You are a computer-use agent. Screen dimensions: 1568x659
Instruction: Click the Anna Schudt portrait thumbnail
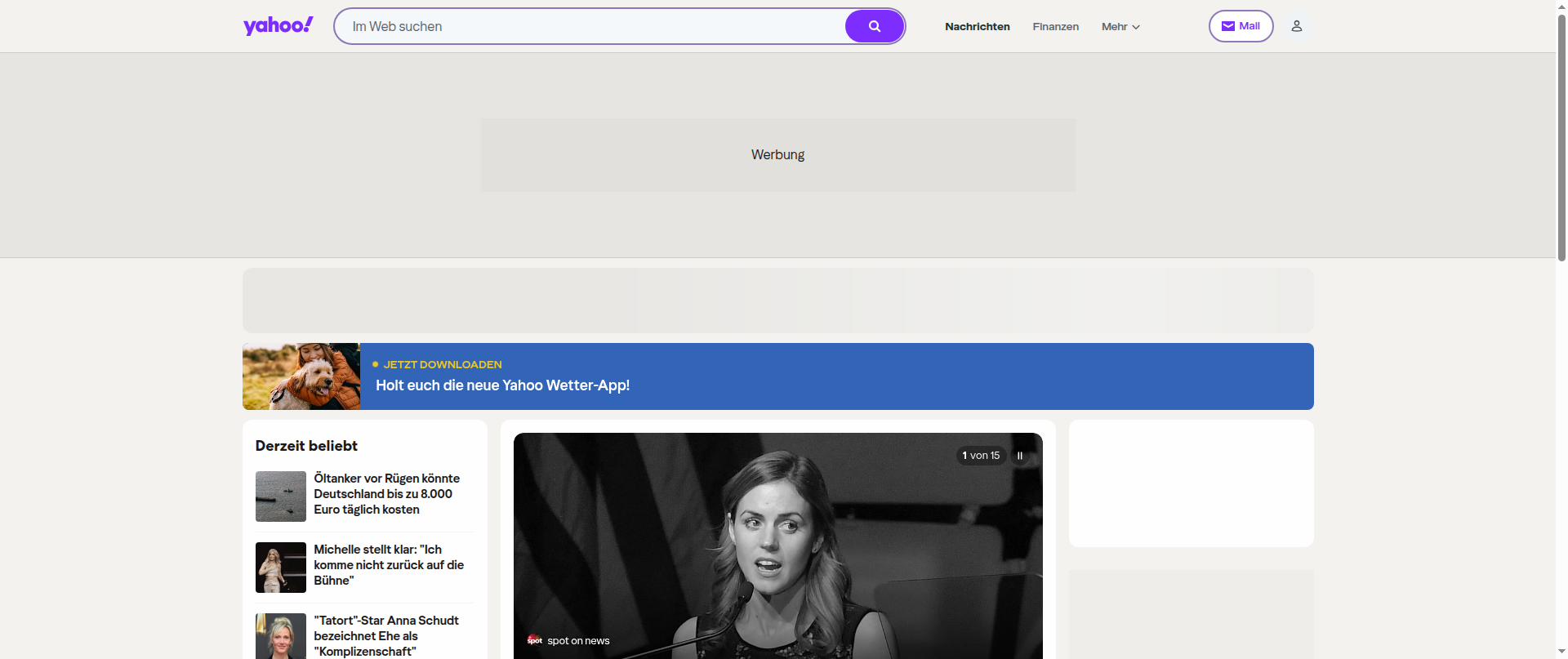[x=280, y=636]
